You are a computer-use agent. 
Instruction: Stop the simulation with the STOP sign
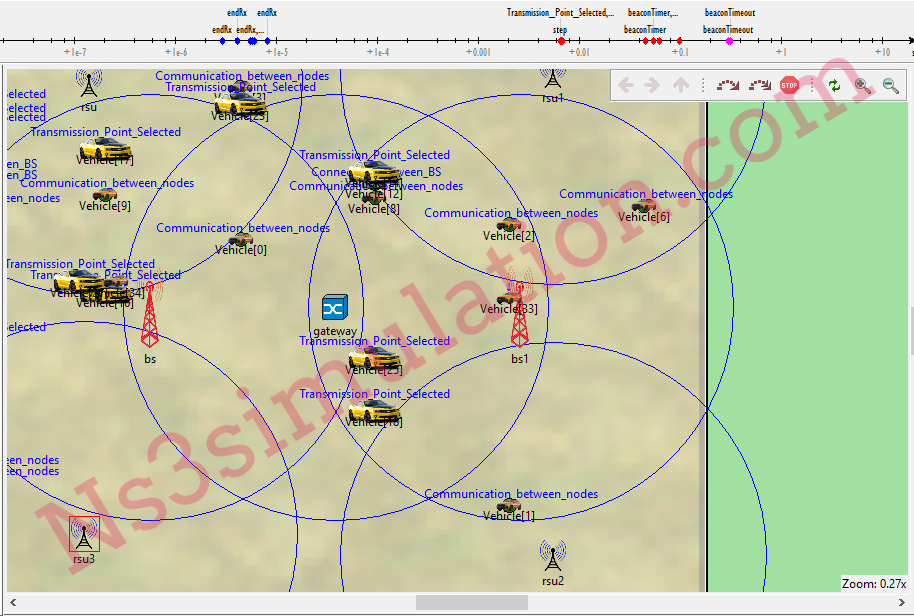click(789, 85)
